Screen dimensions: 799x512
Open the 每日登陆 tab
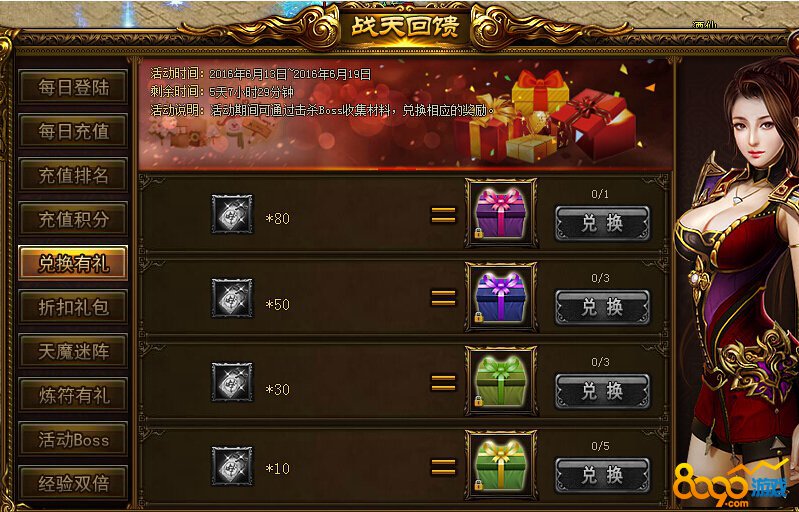tap(73, 87)
